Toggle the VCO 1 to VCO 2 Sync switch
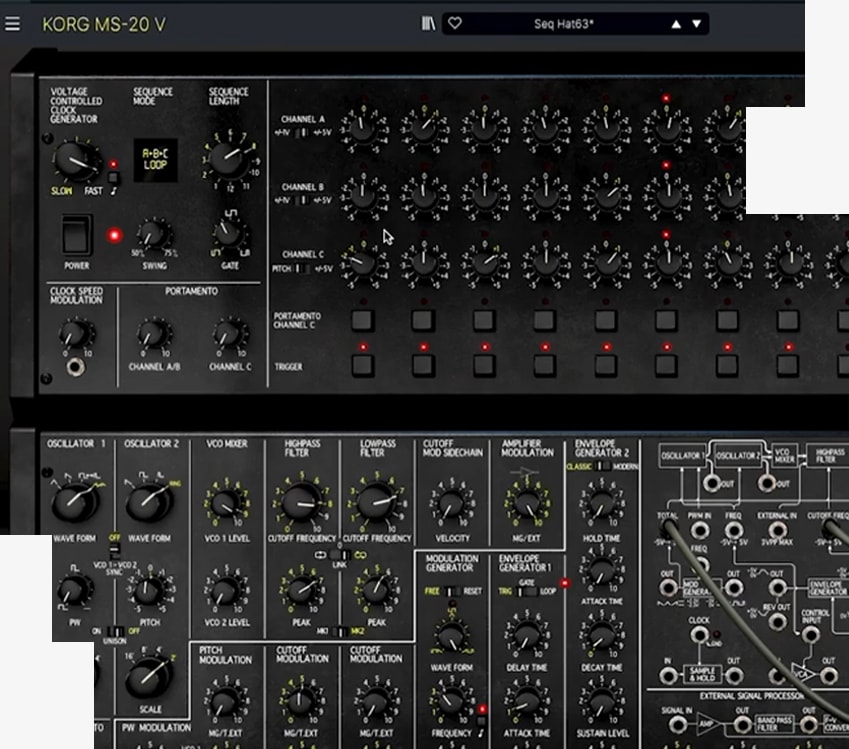The height and width of the screenshot is (749, 849). 114,552
